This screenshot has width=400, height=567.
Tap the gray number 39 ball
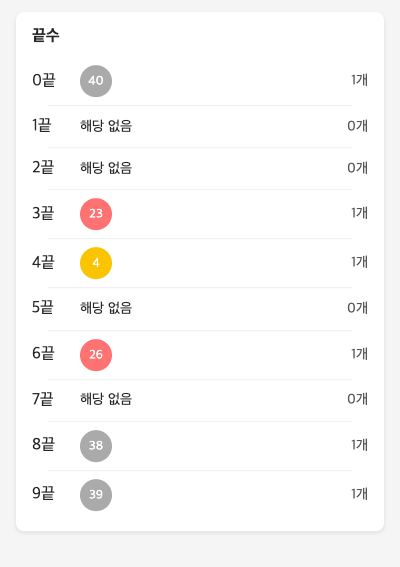pos(96,495)
